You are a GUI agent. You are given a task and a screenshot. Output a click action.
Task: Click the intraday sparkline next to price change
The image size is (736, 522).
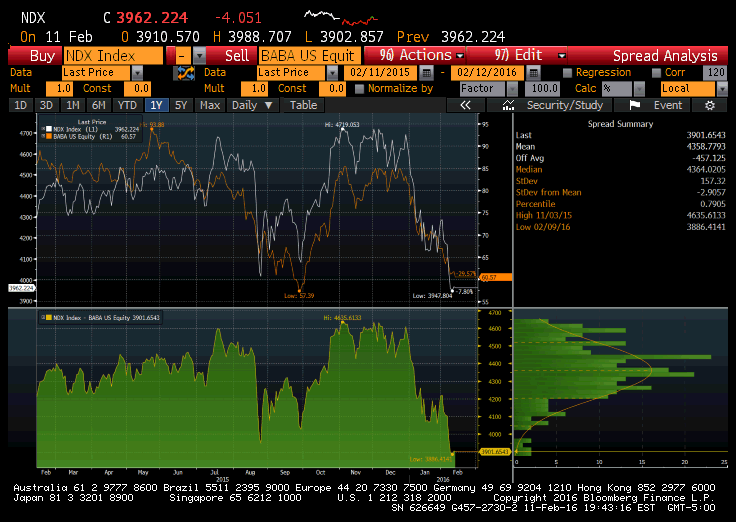pyautogui.click(x=341, y=18)
